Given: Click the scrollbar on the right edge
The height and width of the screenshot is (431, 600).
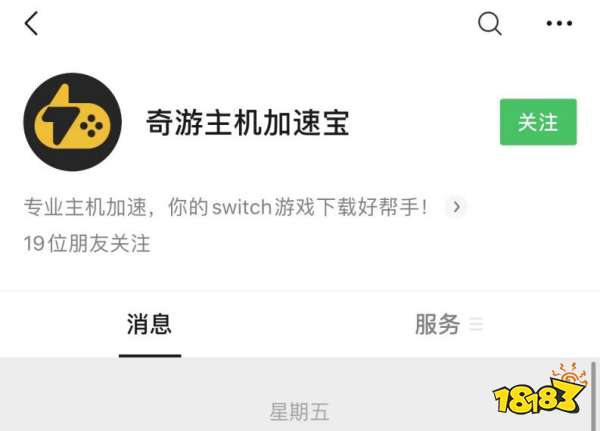Looking at the screenshot, I should pyautogui.click(x=593, y=396).
